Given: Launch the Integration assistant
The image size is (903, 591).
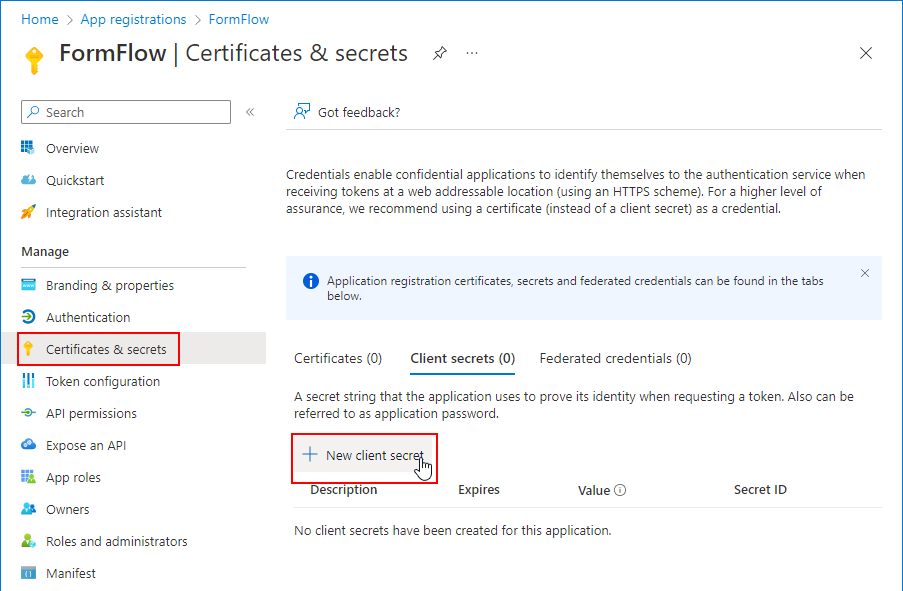Looking at the screenshot, I should coord(103,212).
